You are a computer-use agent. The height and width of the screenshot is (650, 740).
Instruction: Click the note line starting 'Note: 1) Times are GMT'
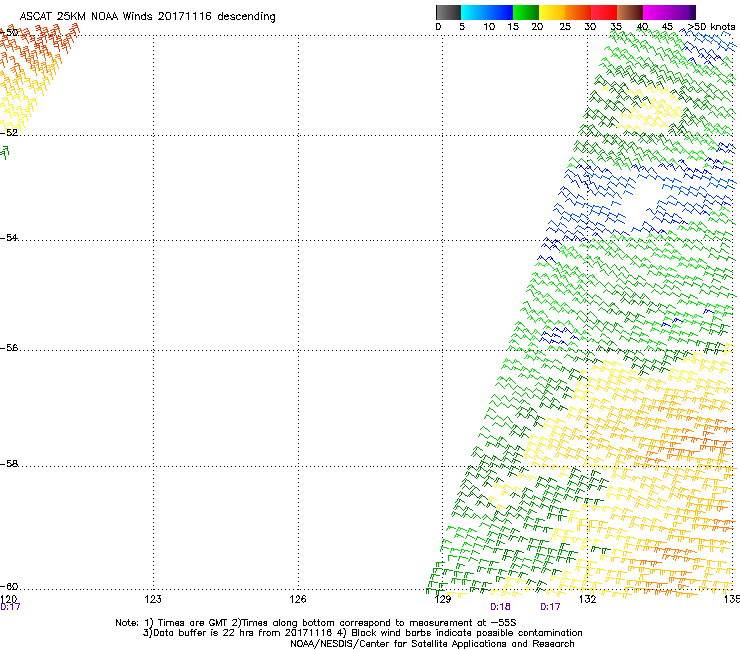coord(316,623)
